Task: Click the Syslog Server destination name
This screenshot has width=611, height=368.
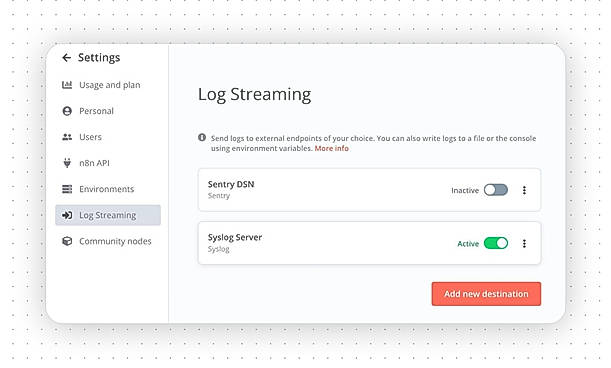Action: 235,237
